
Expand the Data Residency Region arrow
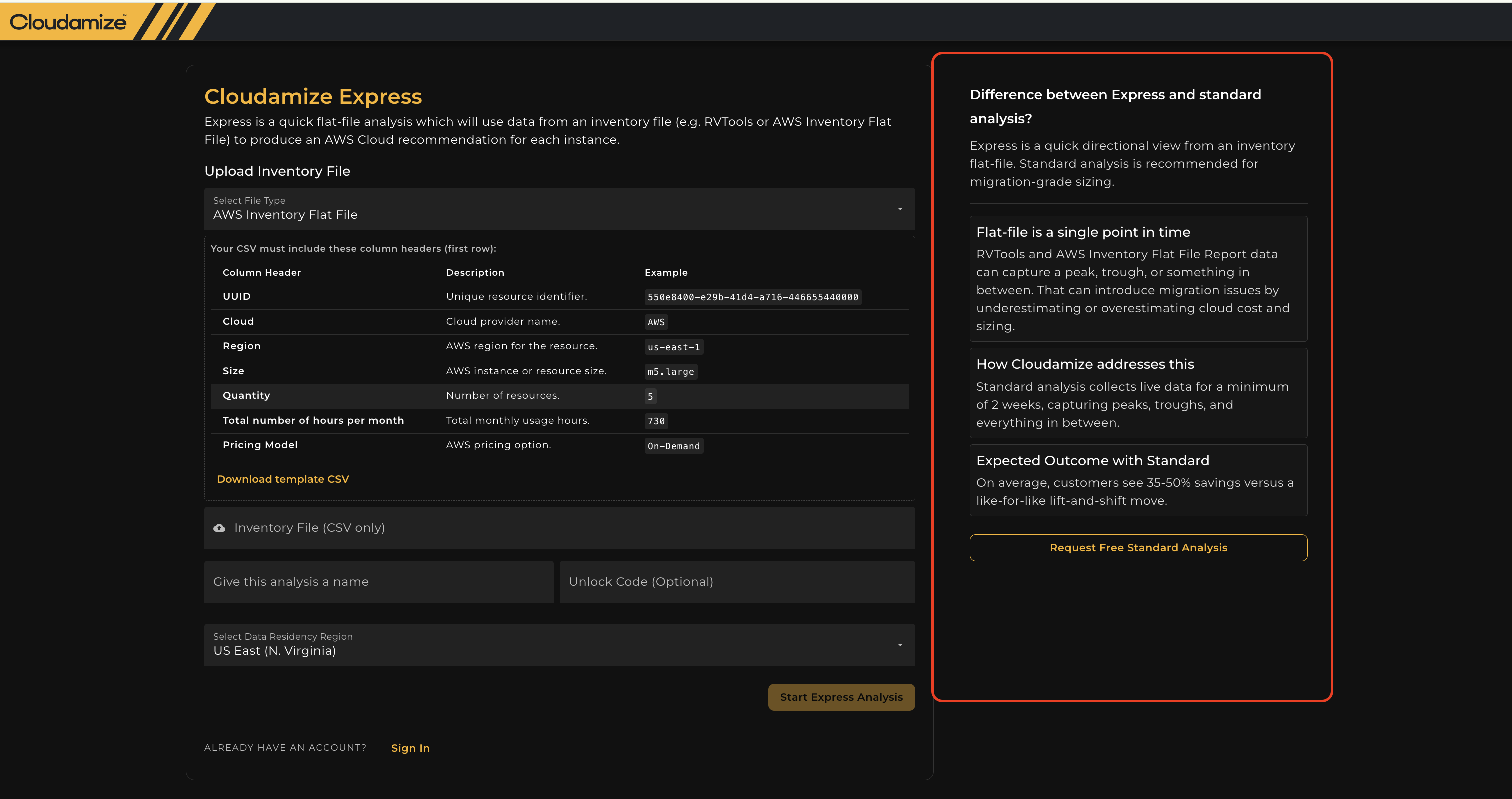point(900,645)
